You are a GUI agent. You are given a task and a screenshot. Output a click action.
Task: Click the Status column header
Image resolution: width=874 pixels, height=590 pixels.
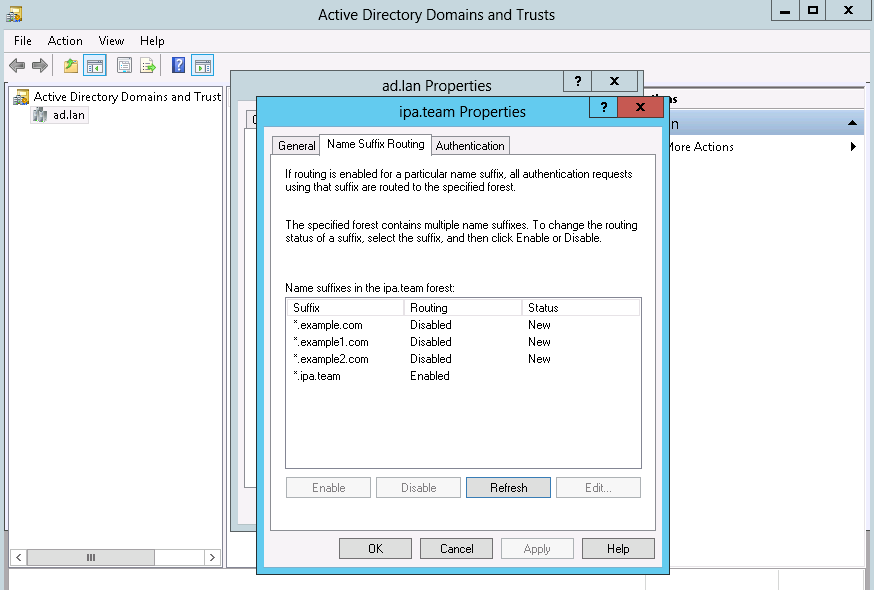[x=581, y=307]
